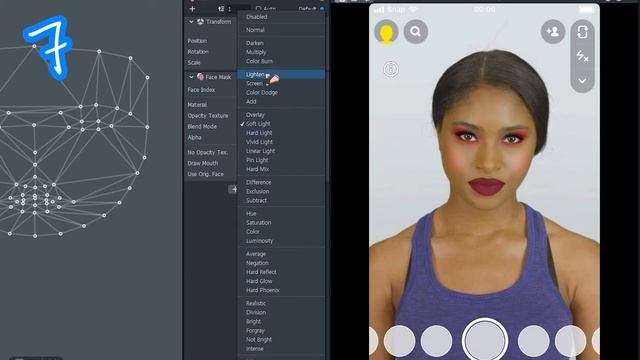Click the Position property label

[197, 41]
